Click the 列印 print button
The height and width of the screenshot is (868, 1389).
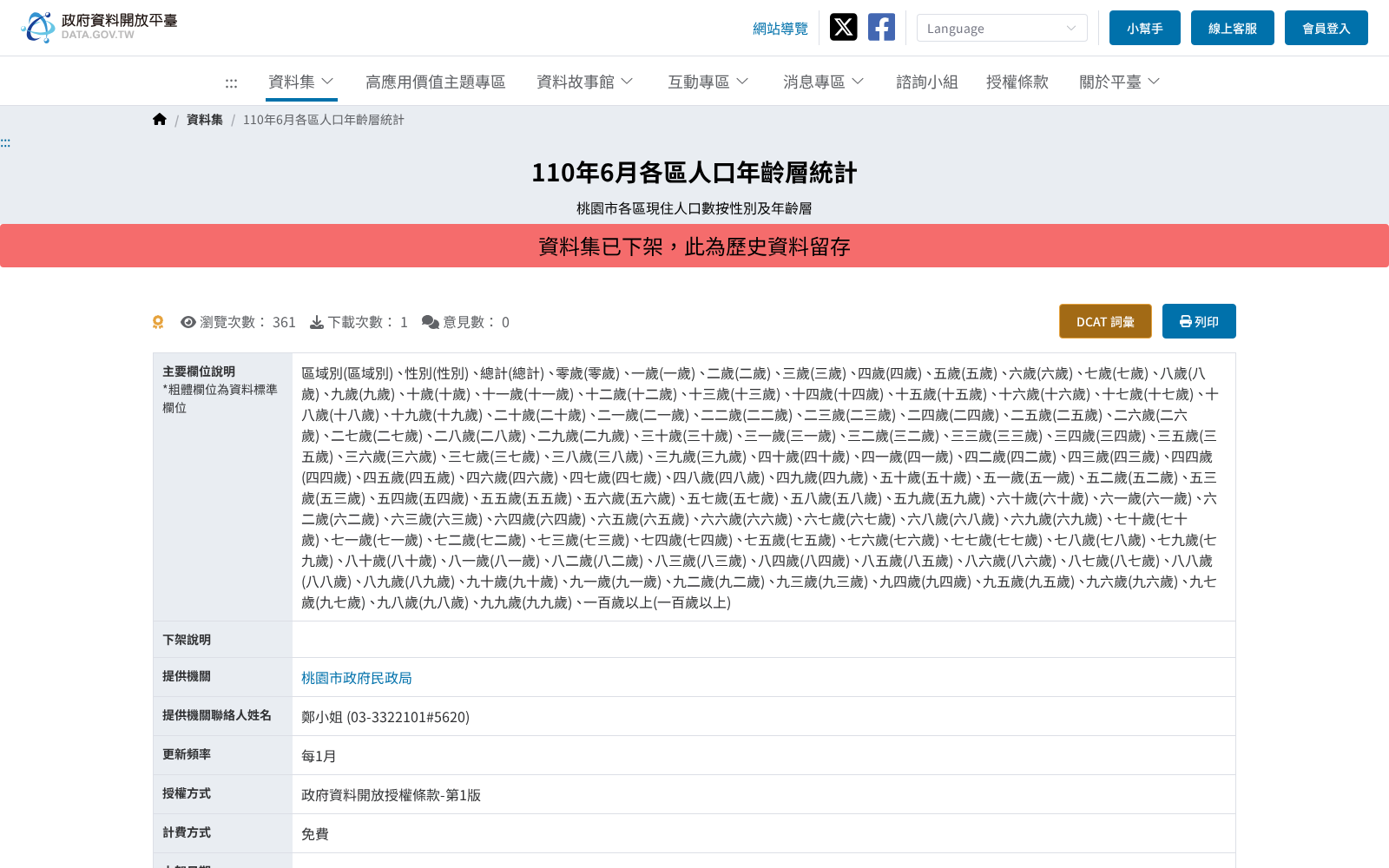(x=1199, y=321)
